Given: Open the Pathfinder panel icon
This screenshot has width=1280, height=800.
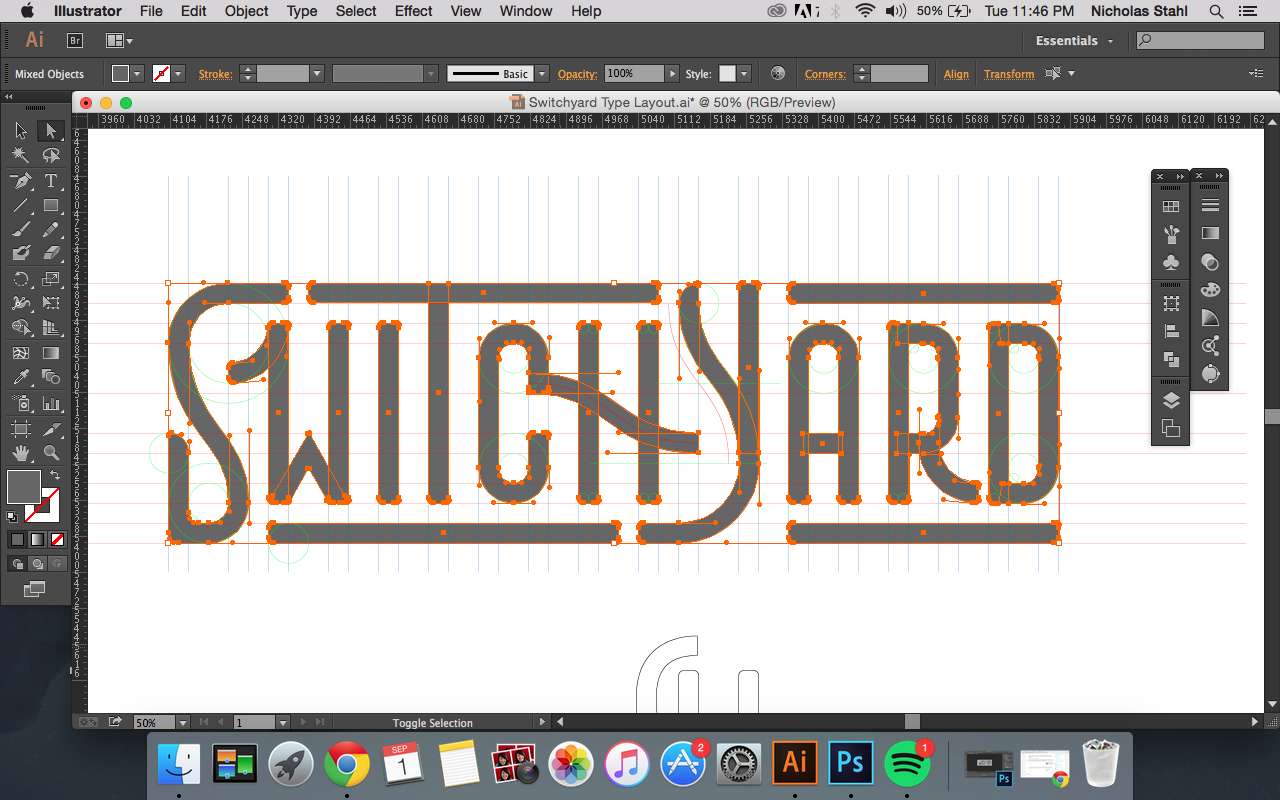Looking at the screenshot, I should pyautogui.click(x=1171, y=359).
